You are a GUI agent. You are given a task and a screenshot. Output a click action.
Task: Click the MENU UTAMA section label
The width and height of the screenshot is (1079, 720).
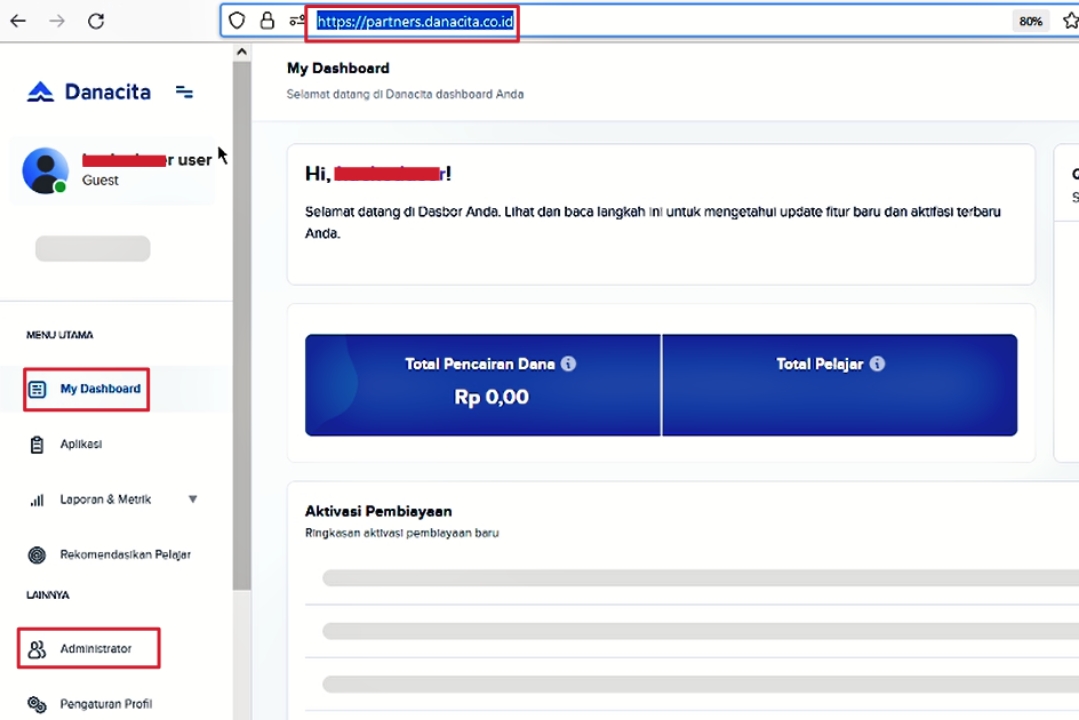(60, 335)
